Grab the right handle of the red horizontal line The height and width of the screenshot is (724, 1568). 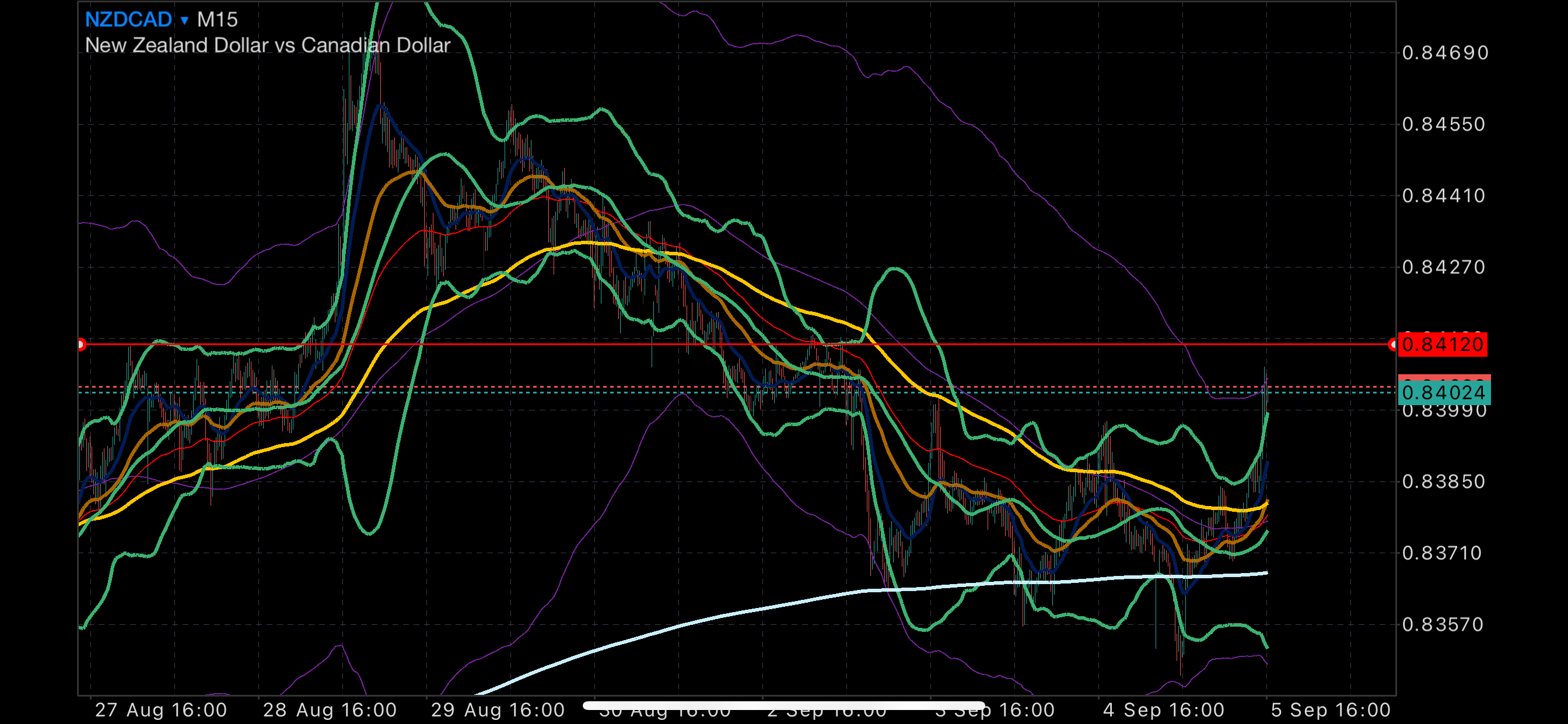1392,345
